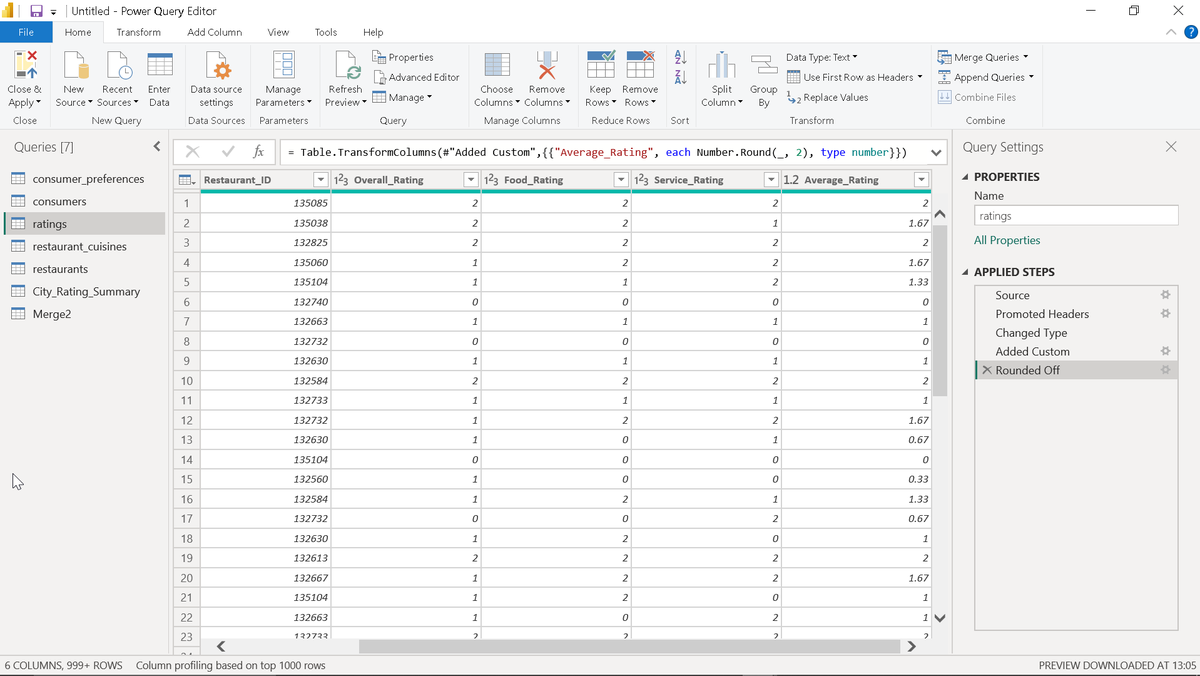Click the Choose Columns icon
Image resolution: width=1200 pixels, height=676 pixels.
pos(497,65)
